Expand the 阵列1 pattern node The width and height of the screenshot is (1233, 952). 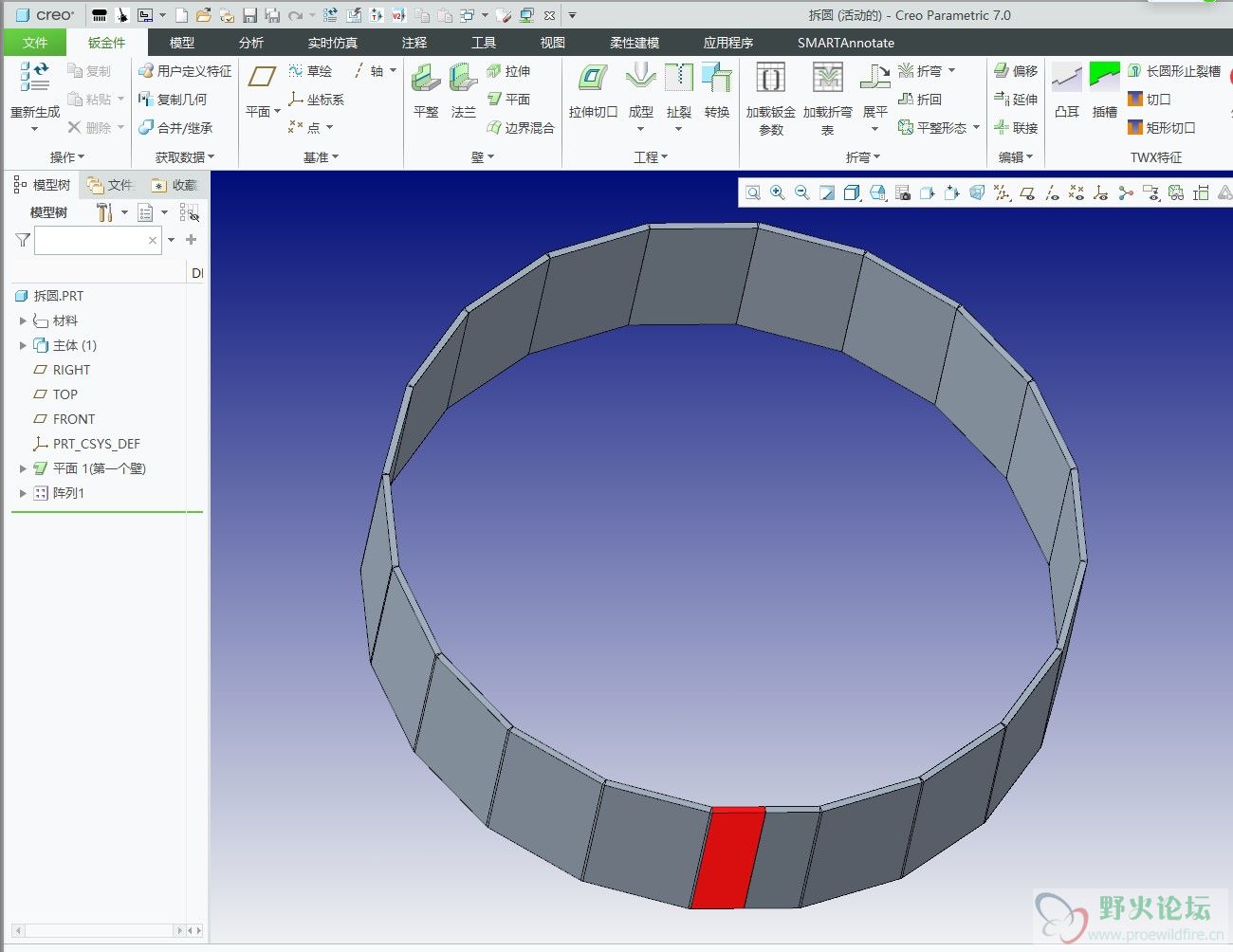pyautogui.click(x=23, y=493)
